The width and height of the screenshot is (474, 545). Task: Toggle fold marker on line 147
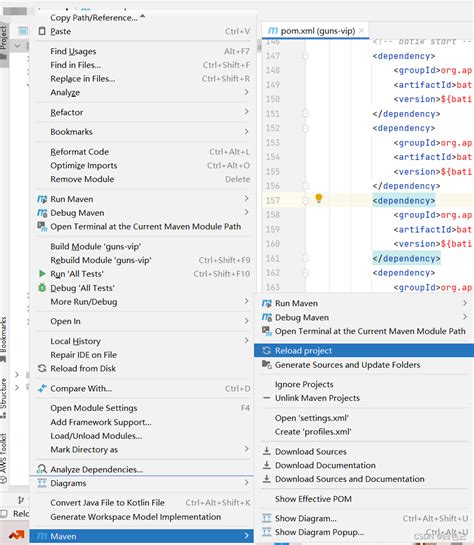coord(306,56)
